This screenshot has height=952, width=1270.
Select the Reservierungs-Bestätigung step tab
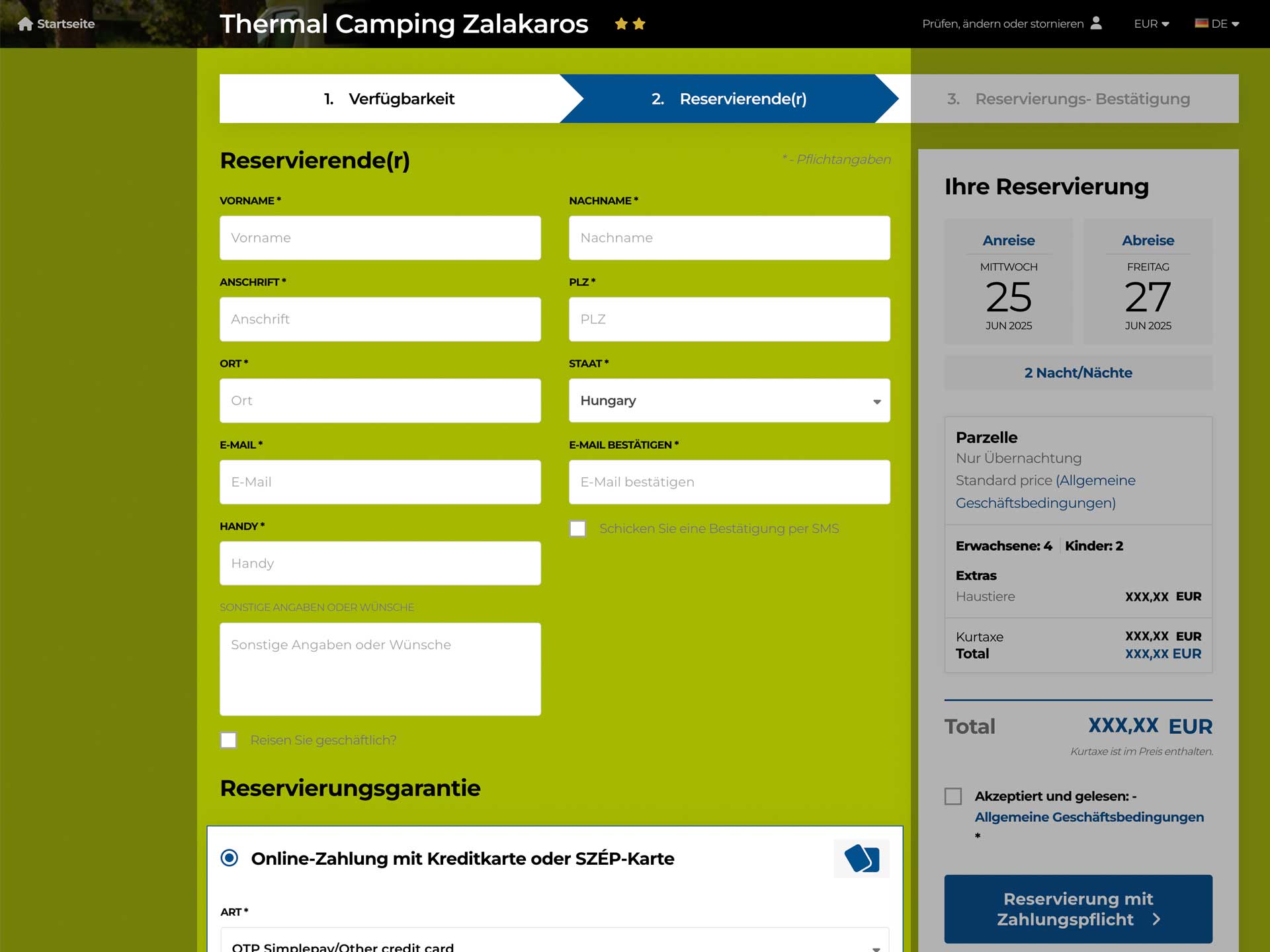(1074, 99)
